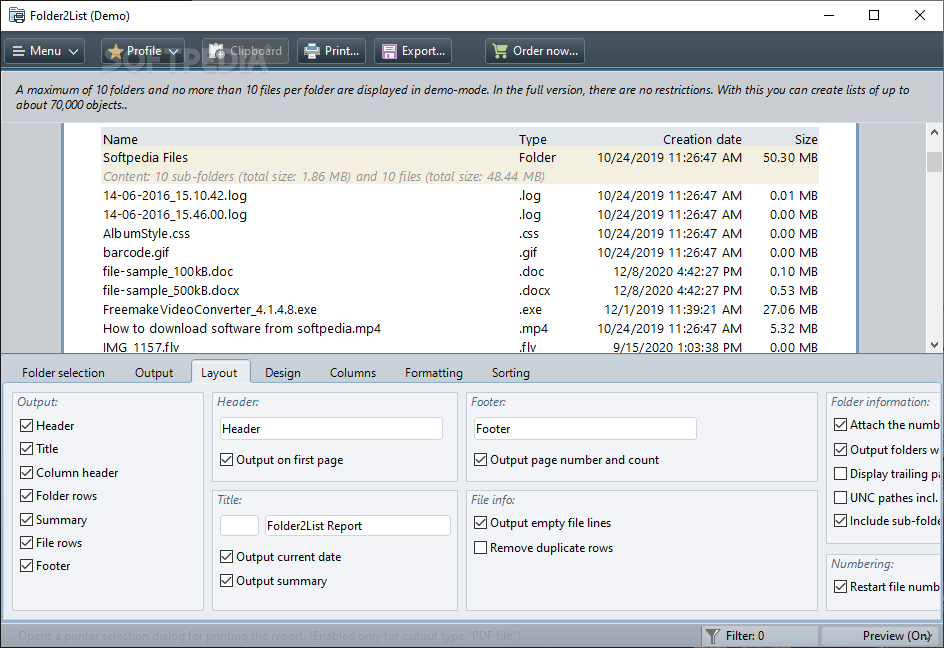Click the Folder2List Report title field
944x648 pixels.
[358, 526]
